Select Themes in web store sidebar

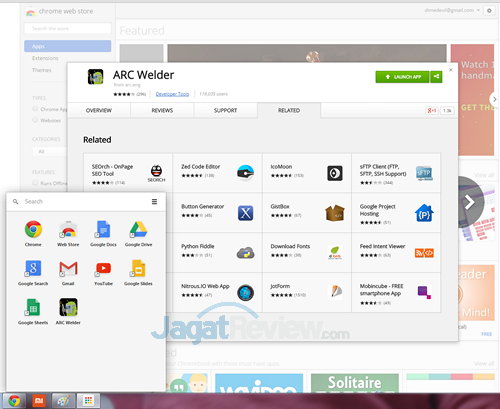[x=42, y=70]
